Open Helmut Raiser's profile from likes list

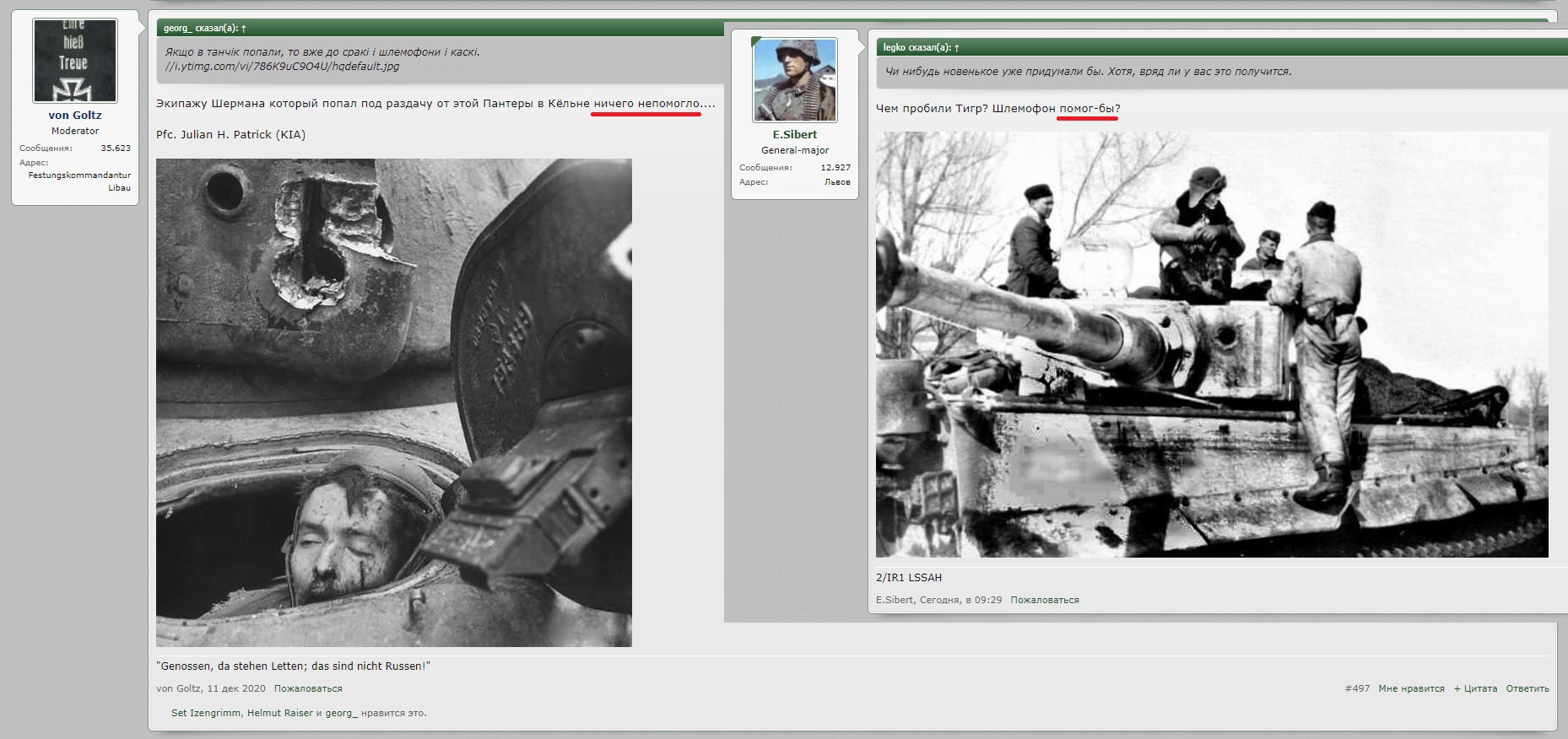[x=279, y=714]
